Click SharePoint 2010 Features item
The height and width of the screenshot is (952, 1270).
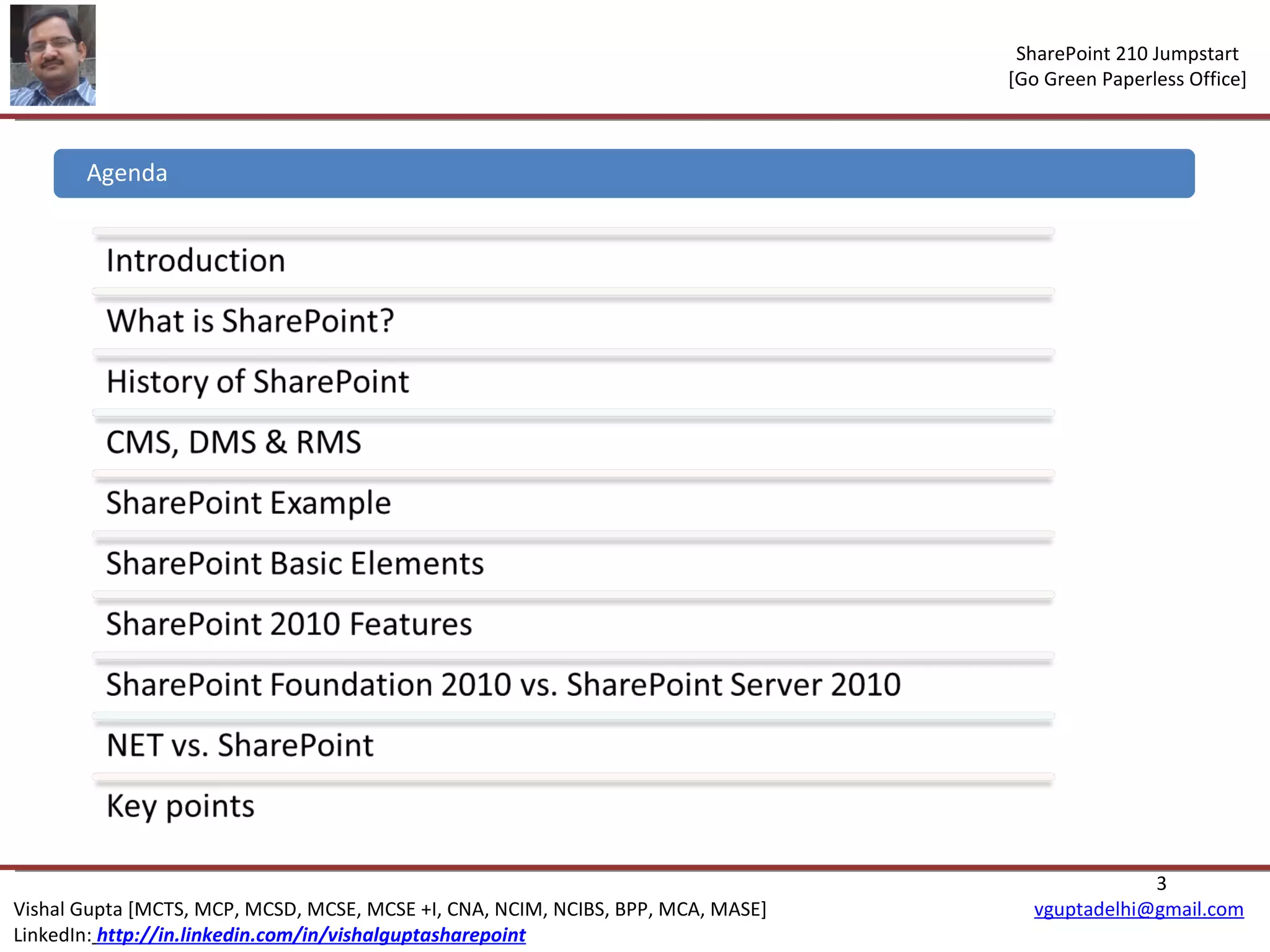pyautogui.click(x=289, y=624)
